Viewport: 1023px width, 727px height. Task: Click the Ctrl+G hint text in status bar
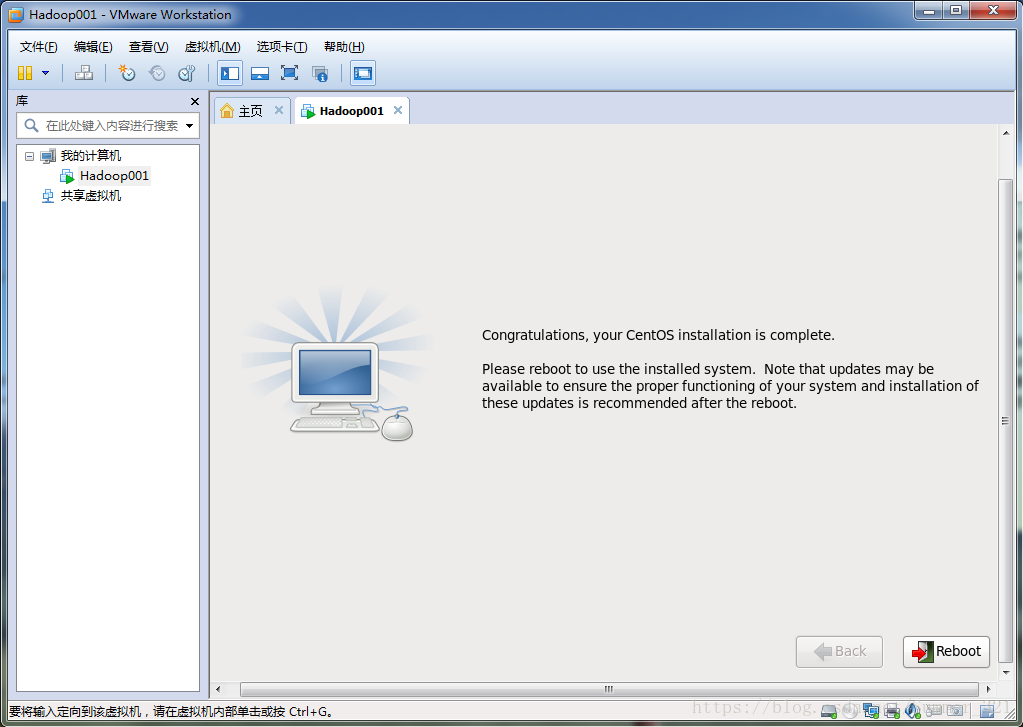pos(172,711)
